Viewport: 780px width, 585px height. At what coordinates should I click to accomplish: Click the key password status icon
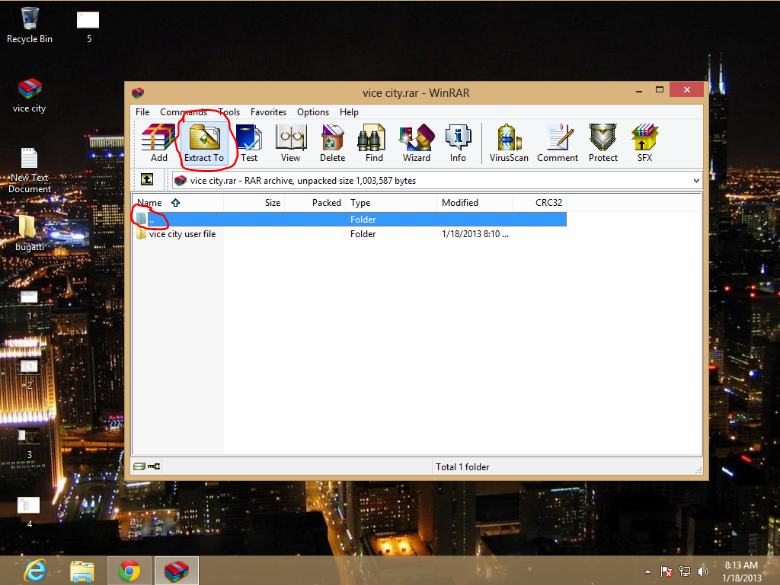pos(154,466)
